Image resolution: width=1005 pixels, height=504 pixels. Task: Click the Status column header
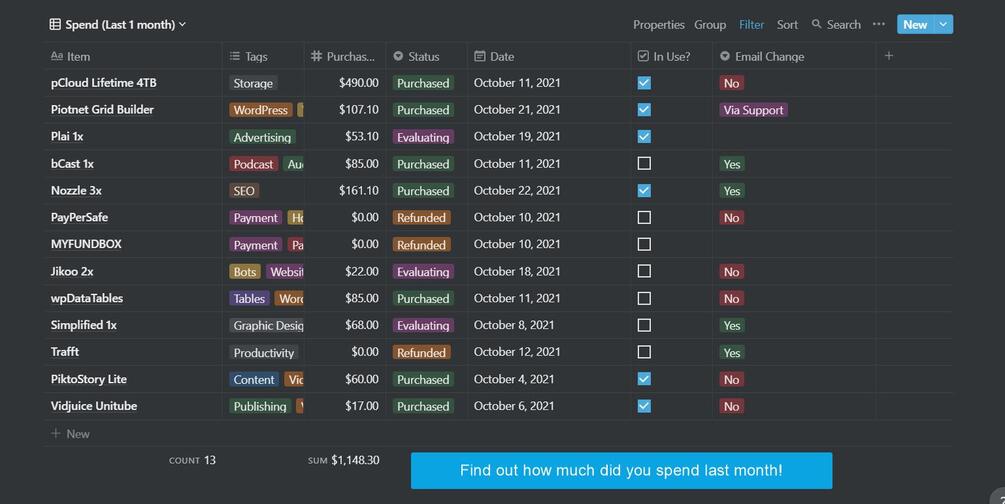pyautogui.click(x=426, y=56)
